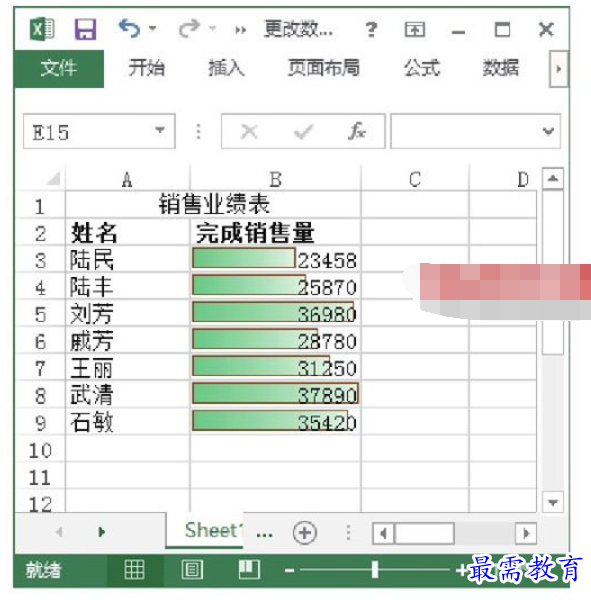This screenshot has width=591, height=600.
Task: Confirm the entry with the checkmark
Action: click(x=304, y=132)
